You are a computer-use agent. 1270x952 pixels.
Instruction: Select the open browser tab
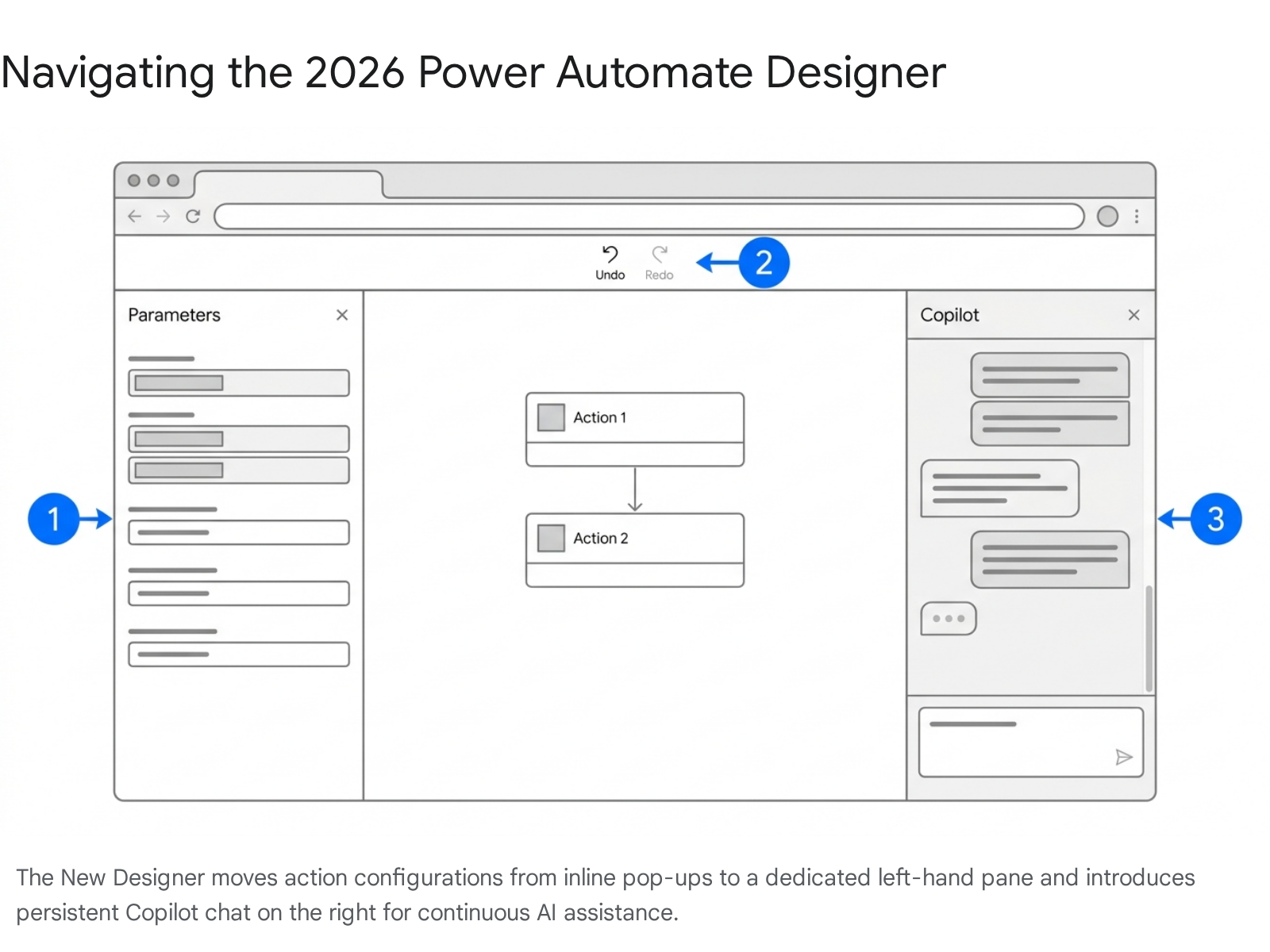289,184
